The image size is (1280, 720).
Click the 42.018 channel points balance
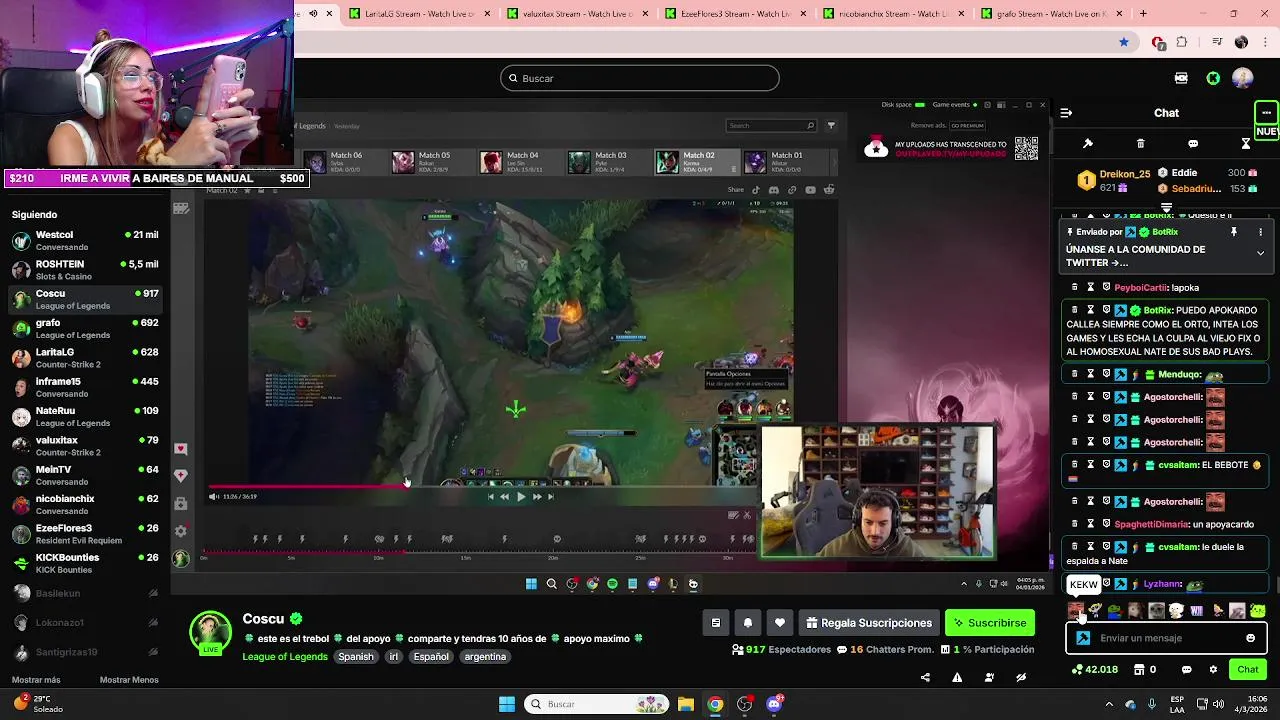tap(1094, 670)
